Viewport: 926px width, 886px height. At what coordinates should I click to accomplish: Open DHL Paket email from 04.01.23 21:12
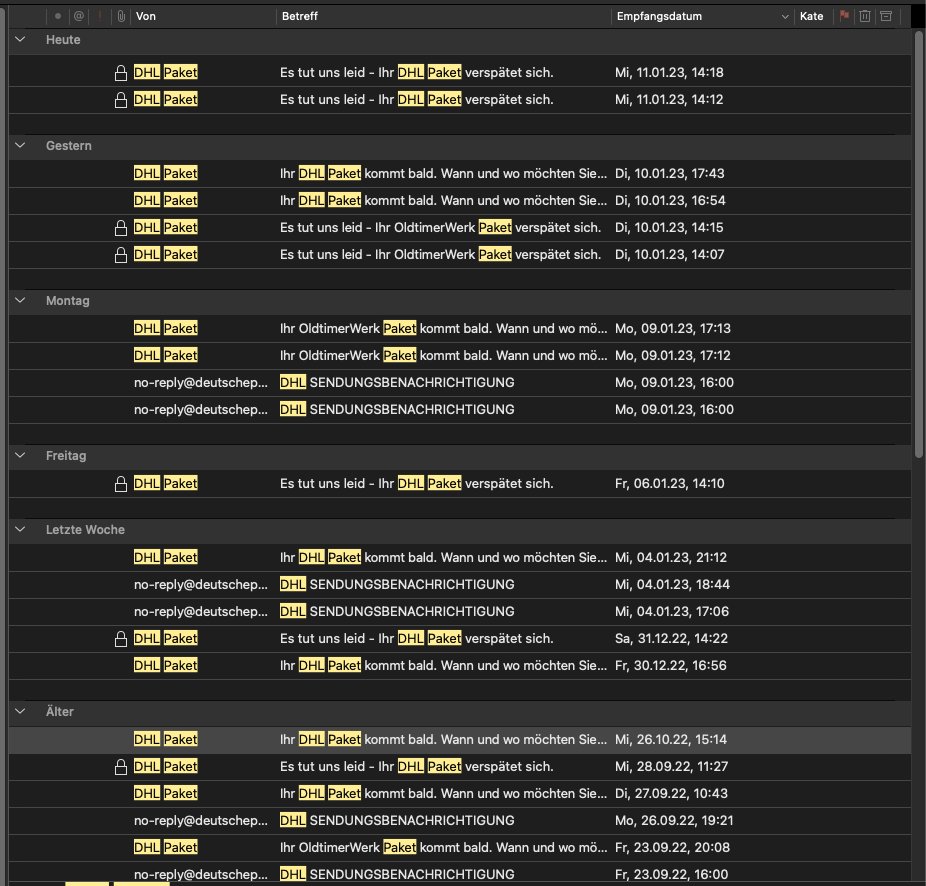point(459,558)
